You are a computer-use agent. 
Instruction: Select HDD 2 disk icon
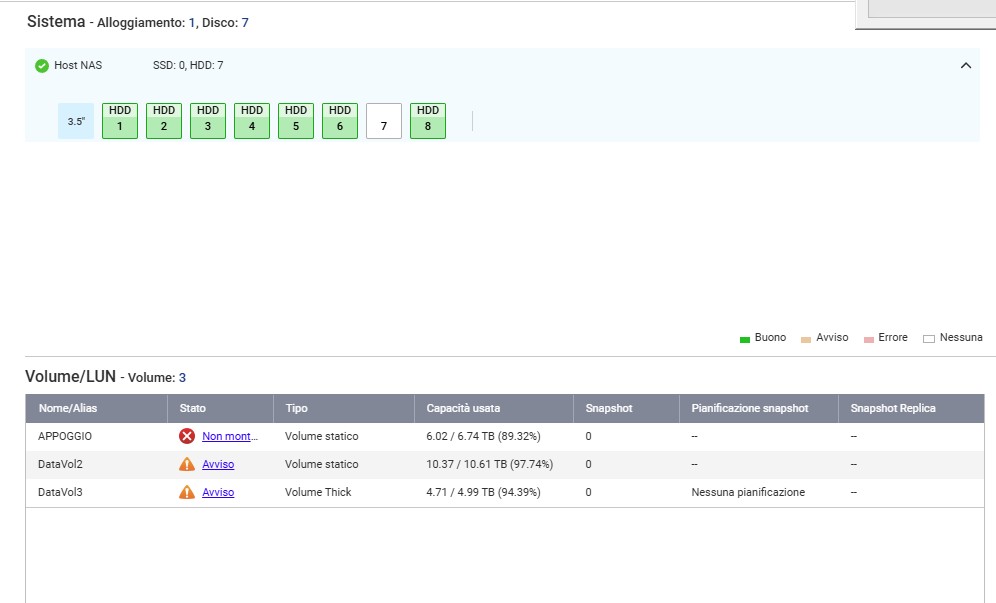point(164,120)
